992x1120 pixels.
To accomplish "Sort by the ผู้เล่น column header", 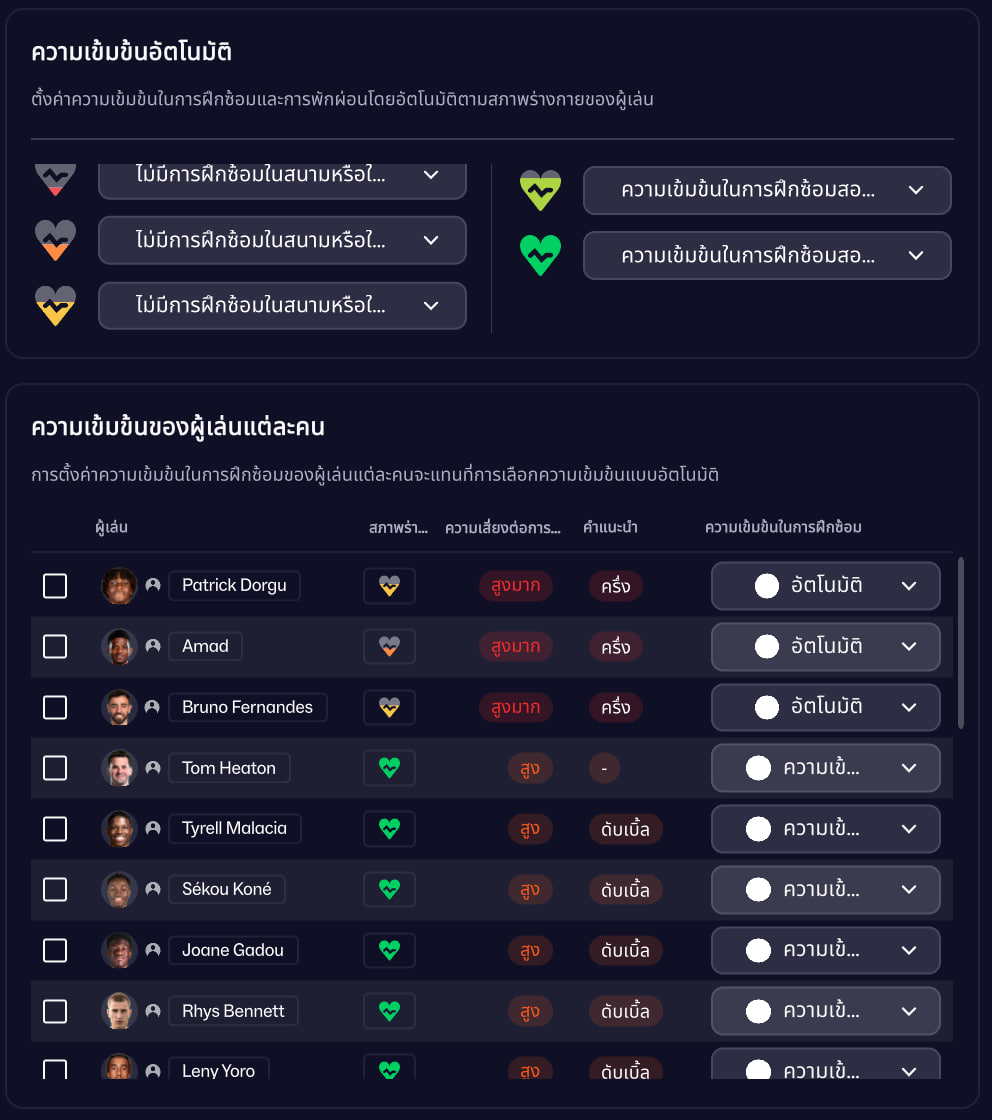I will pos(111,527).
